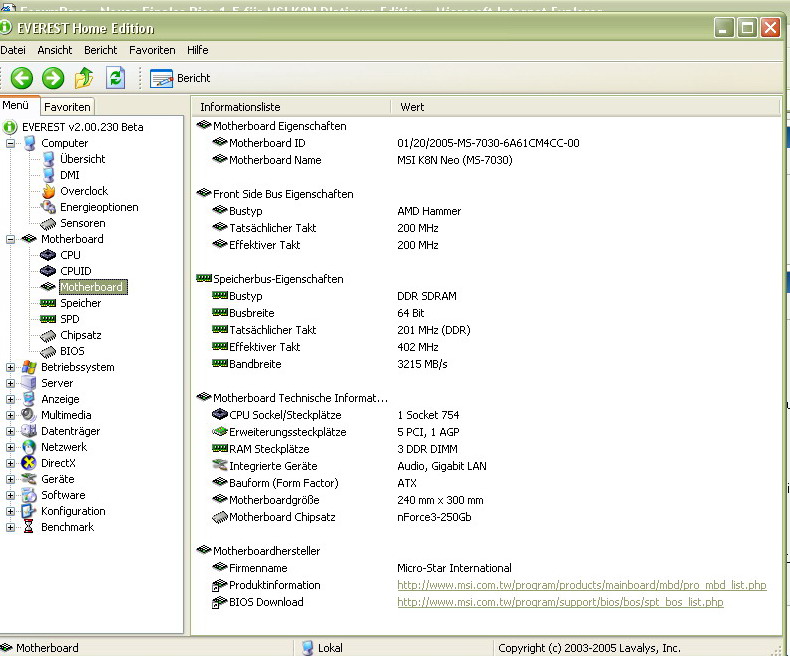Expand the Anzeige node
Screen dimensions: 790x656
click(10, 400)
